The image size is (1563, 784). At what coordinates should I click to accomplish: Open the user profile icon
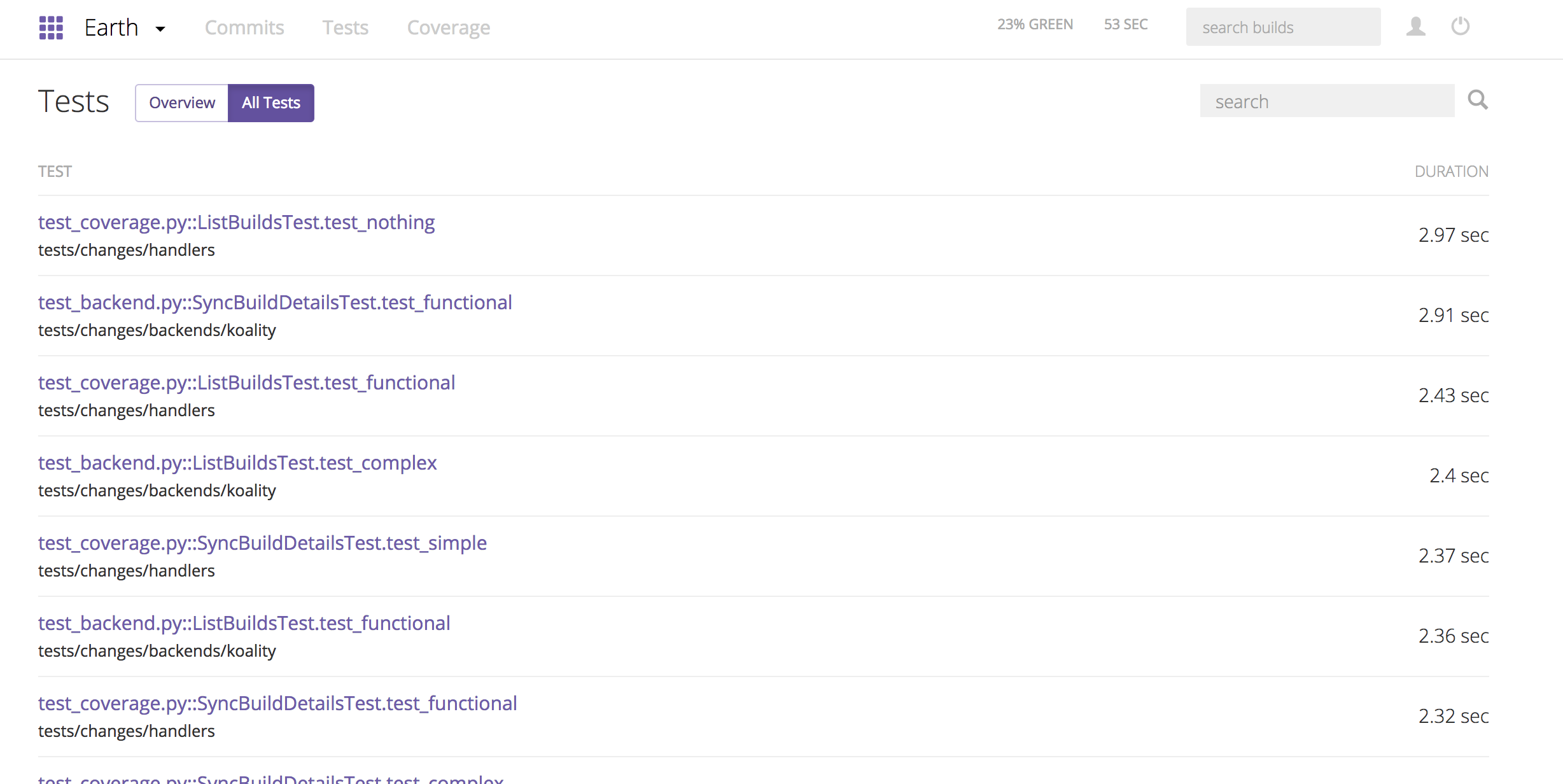pyautogui.click(x=1415, y=27)
